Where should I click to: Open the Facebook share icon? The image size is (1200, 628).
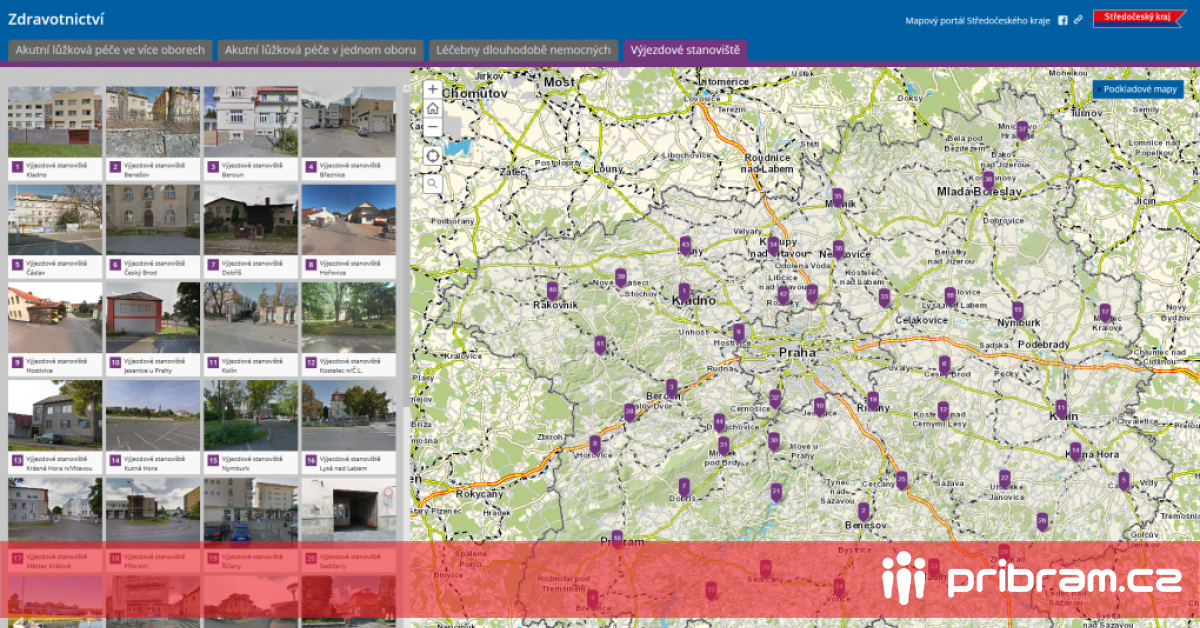pos(1063,20)
